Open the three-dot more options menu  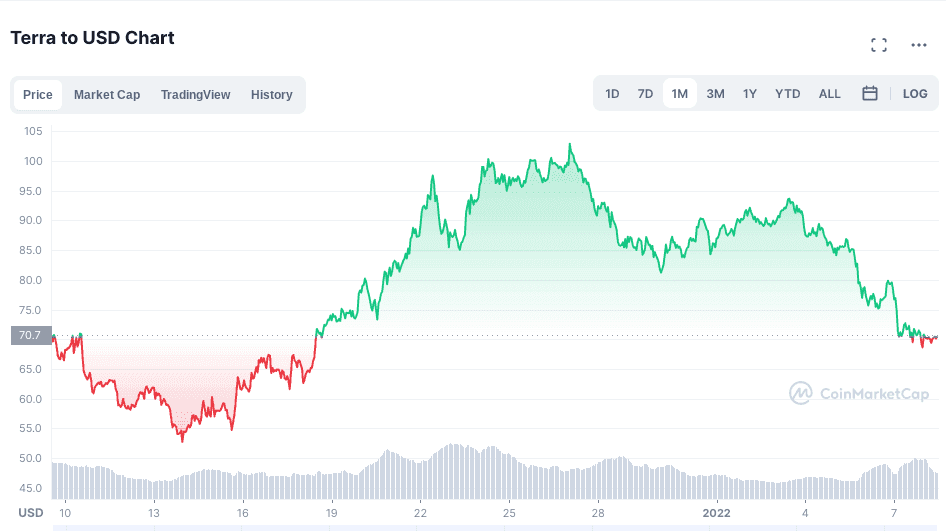coord(919,45)
